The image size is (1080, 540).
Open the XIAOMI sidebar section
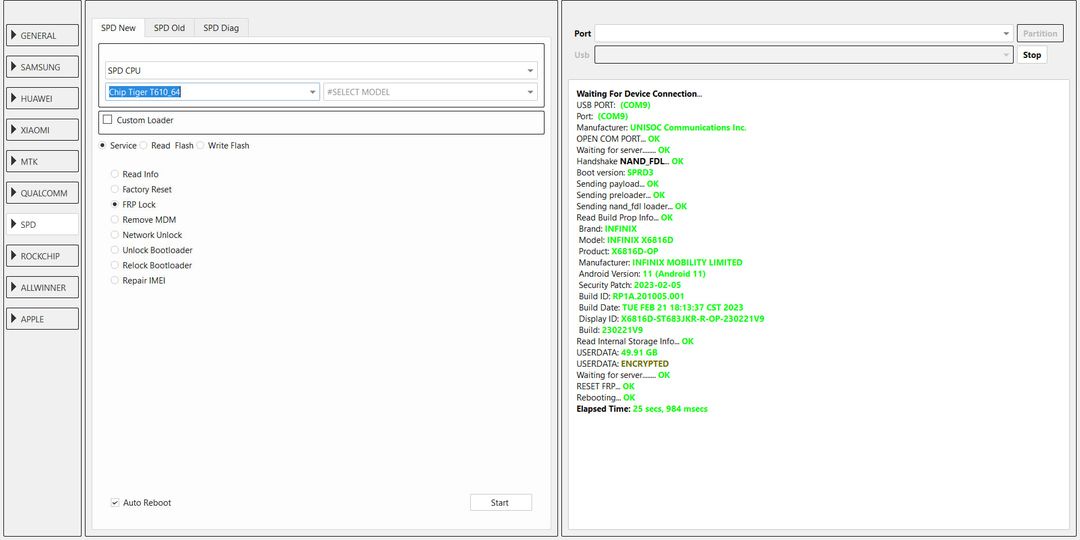click(43, 129)
